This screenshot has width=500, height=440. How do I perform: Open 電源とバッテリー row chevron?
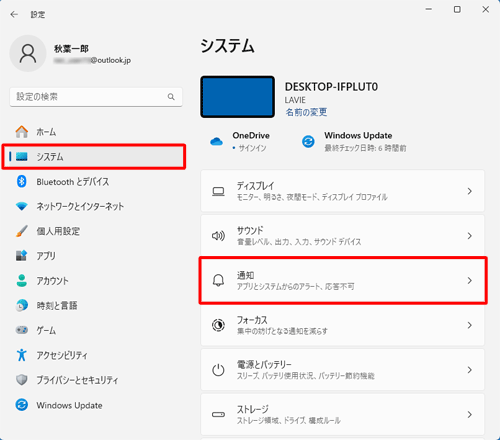[x=470, y=370]
